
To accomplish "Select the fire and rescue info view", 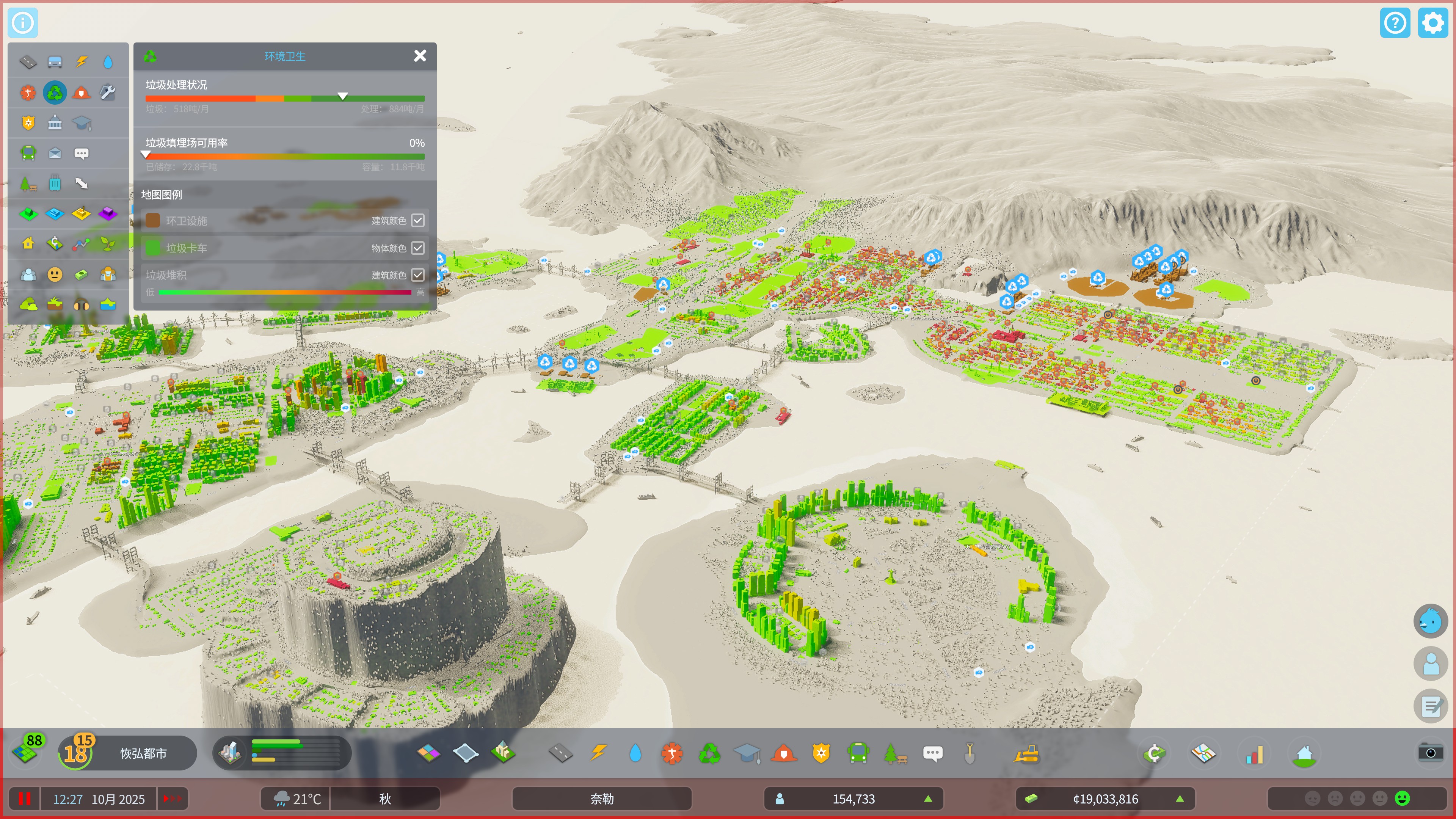I will 82,92.
